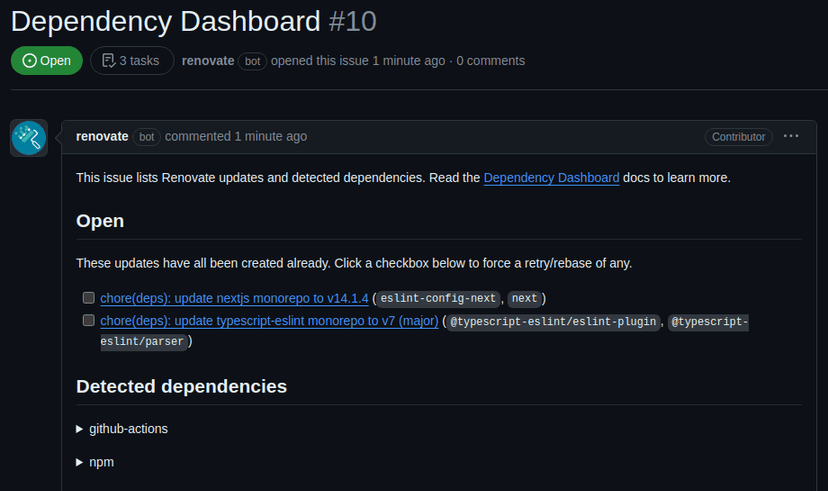Select the eslint-config-next package label
This screenshot has width=828, height=491.
pyautogui.click(x=437, y=298)
